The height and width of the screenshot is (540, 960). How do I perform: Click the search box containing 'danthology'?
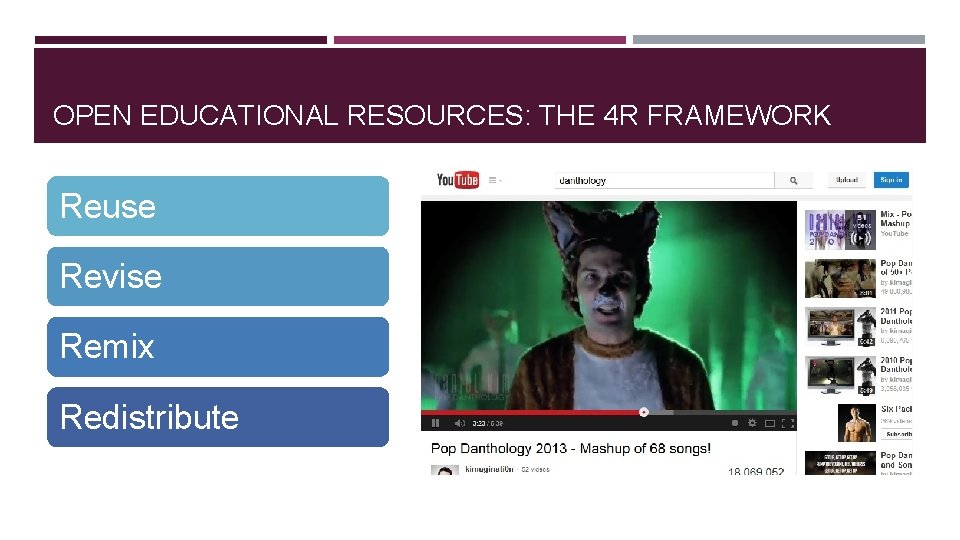pos(664,181)
